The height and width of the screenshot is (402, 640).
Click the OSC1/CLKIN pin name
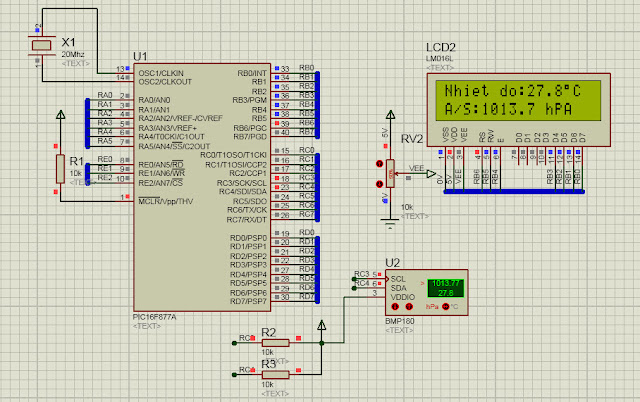coord(161,73)
